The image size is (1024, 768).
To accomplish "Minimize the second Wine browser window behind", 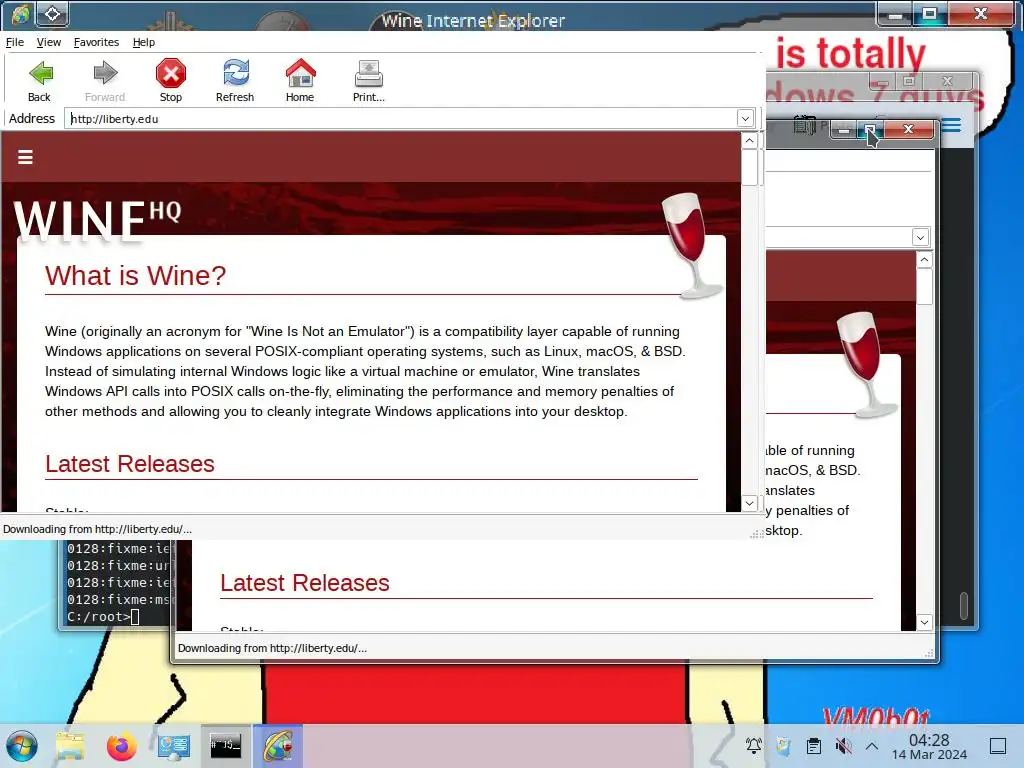I will (x=844, y=131).
